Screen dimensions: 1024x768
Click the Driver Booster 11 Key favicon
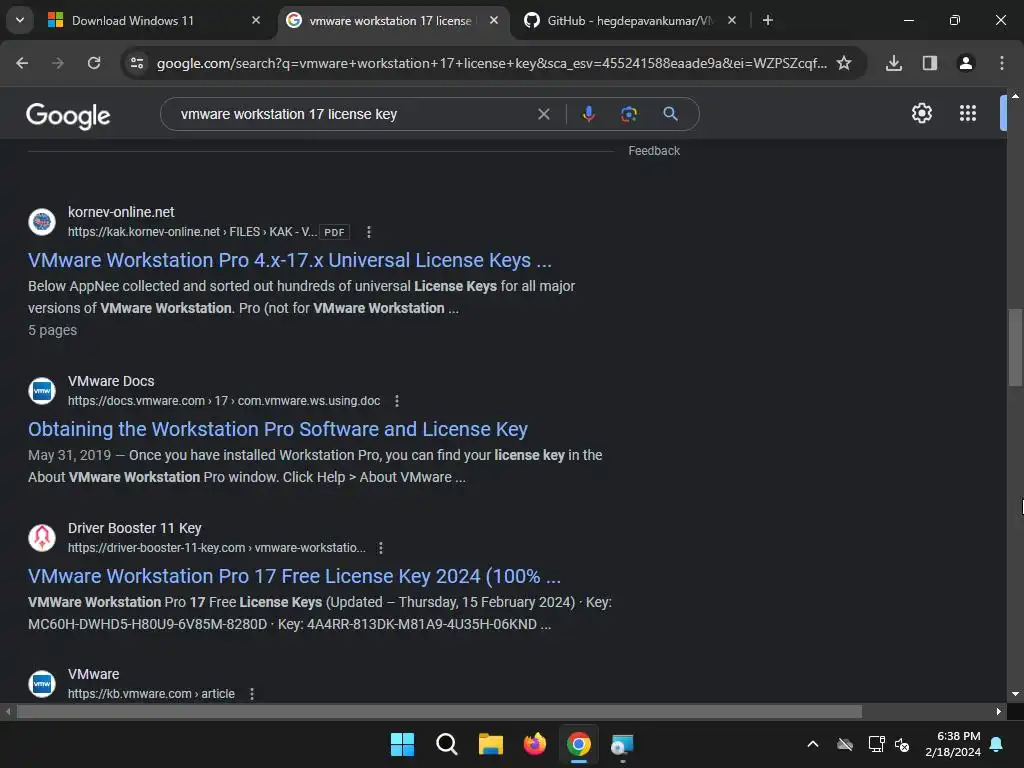coord(42,537)
